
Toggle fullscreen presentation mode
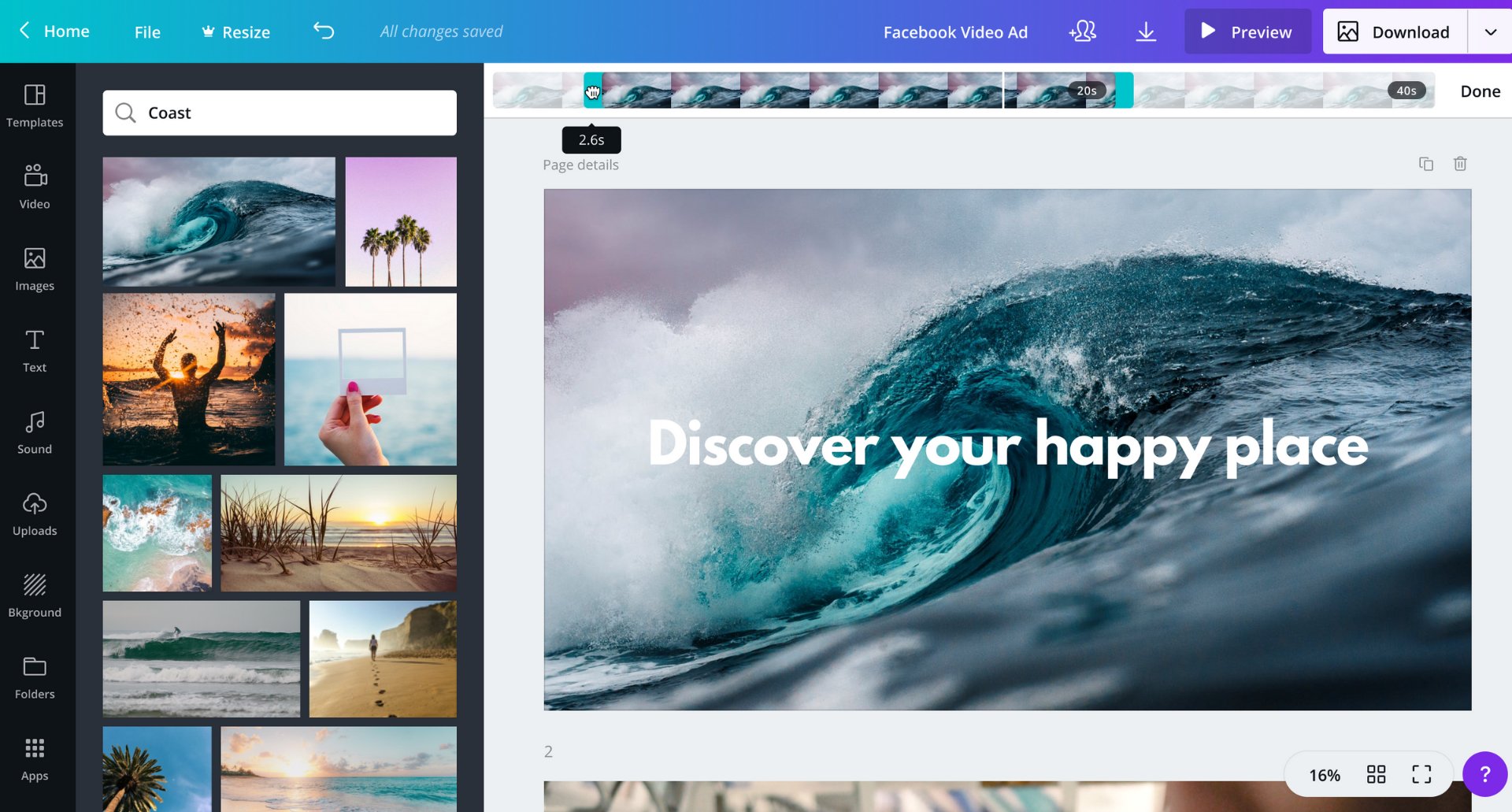[1421, 774]
